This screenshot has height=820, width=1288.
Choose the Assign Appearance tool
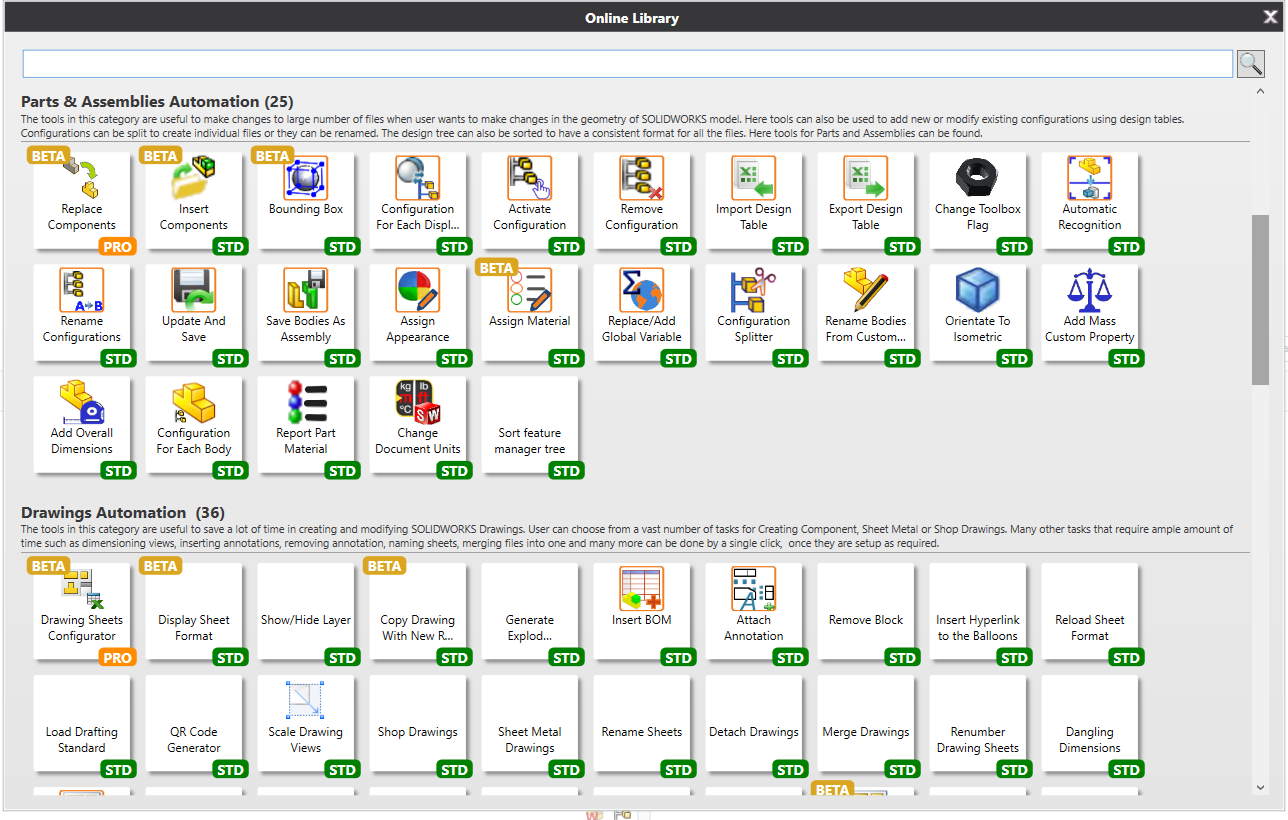click(x=418, y=313)
